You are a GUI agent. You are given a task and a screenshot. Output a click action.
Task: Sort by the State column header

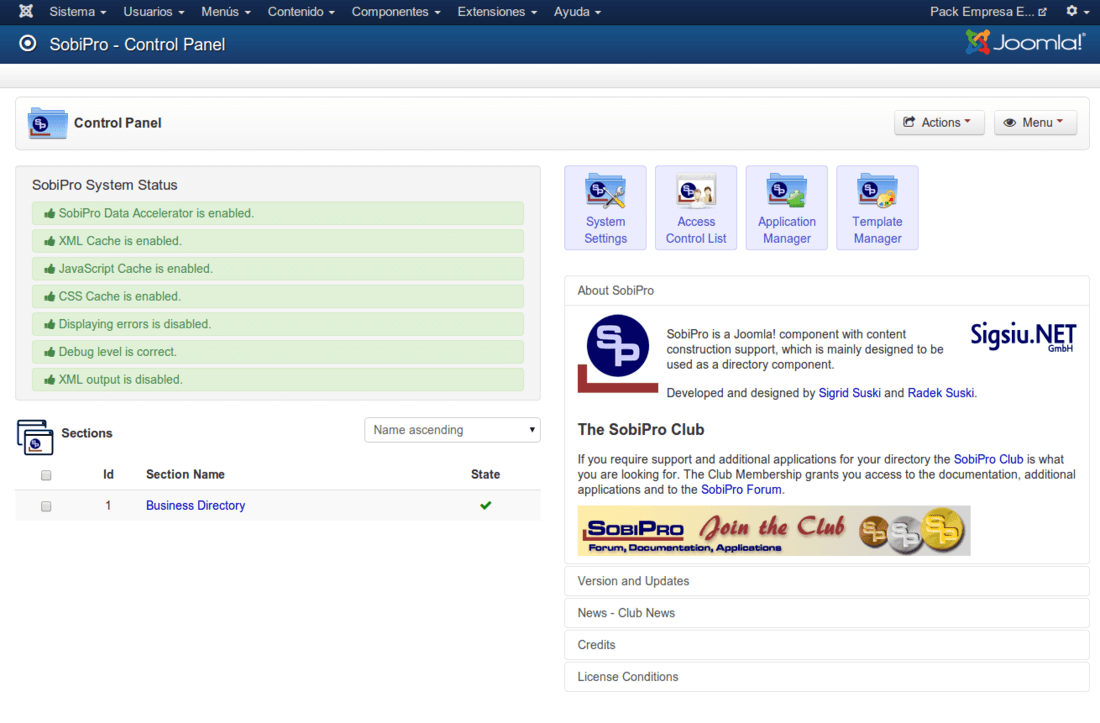point(485,475)
